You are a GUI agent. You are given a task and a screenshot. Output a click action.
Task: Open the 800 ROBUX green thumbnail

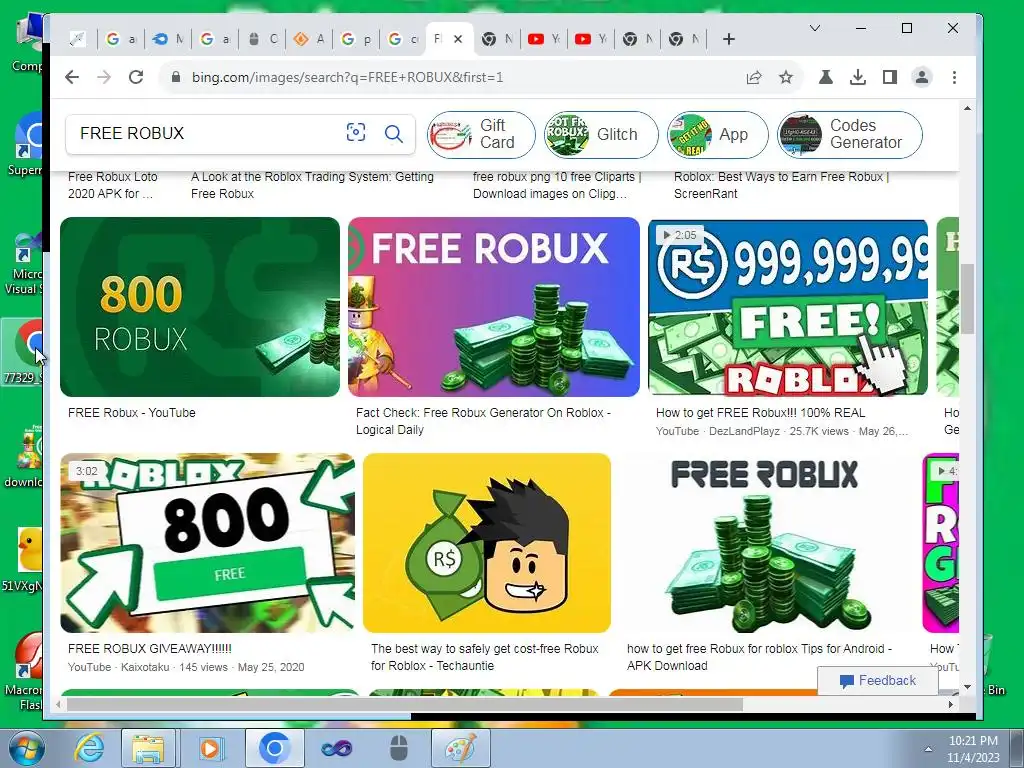point(200,307)
